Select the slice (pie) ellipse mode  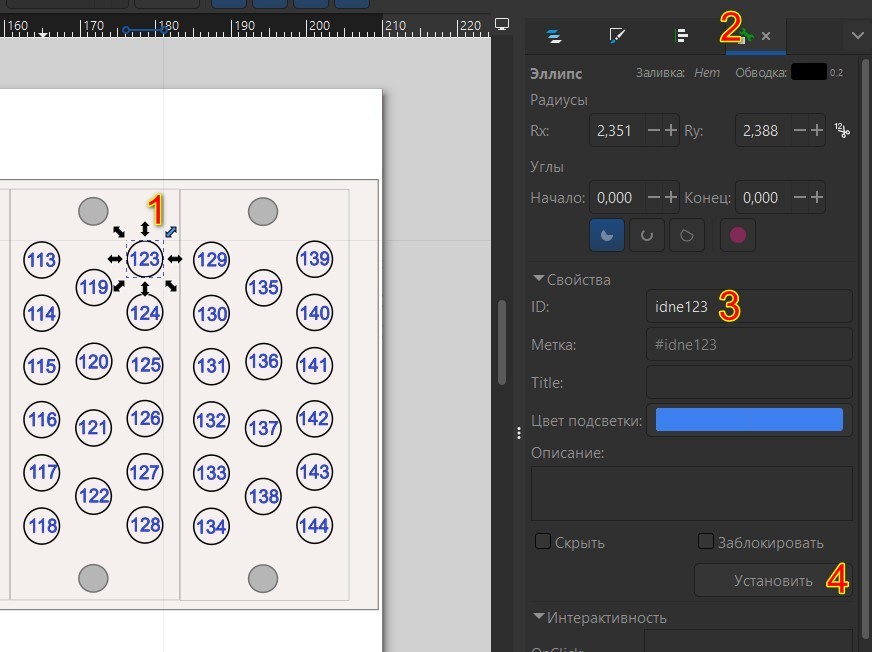607,235
